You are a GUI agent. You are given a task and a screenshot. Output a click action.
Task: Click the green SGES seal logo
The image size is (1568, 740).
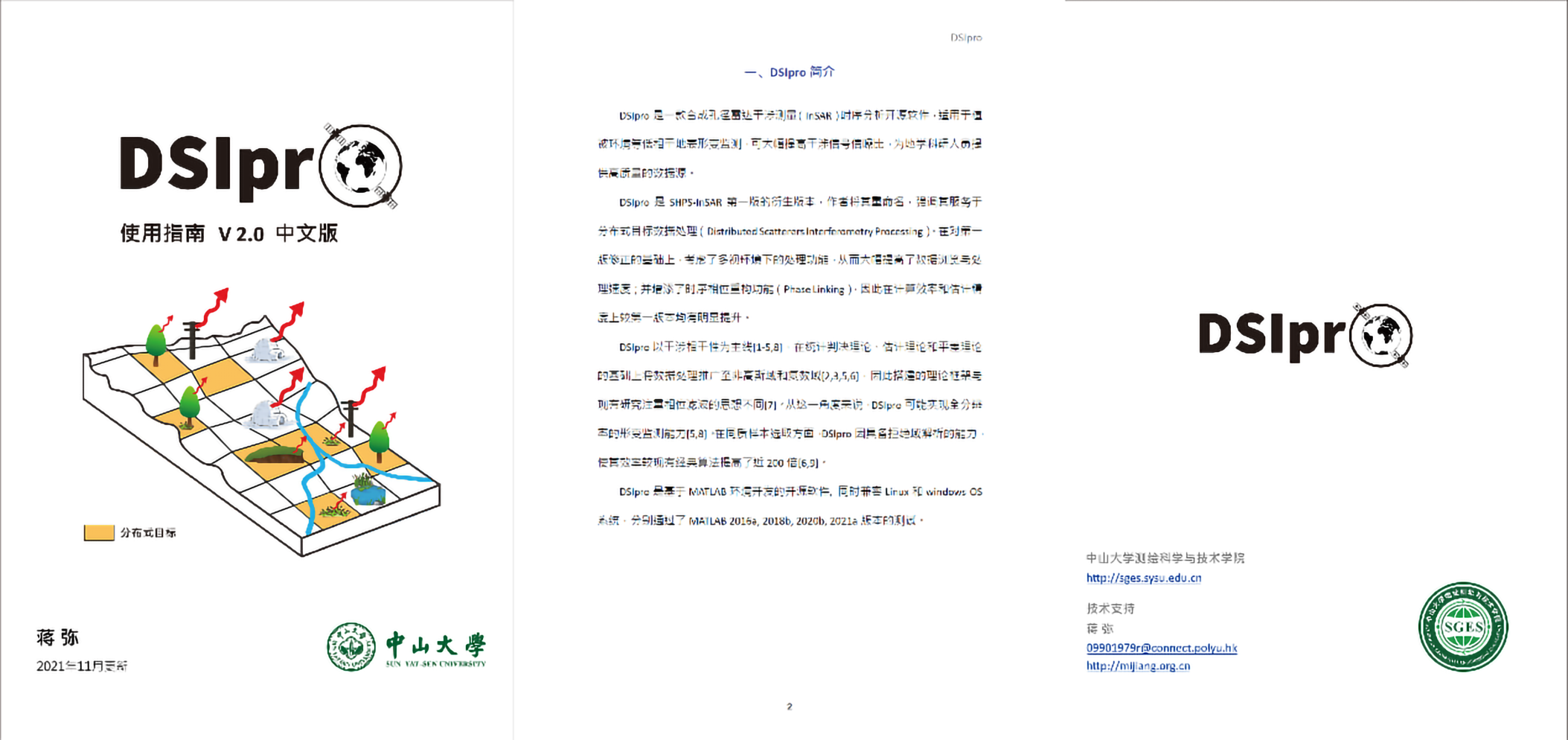[1462, 627]
